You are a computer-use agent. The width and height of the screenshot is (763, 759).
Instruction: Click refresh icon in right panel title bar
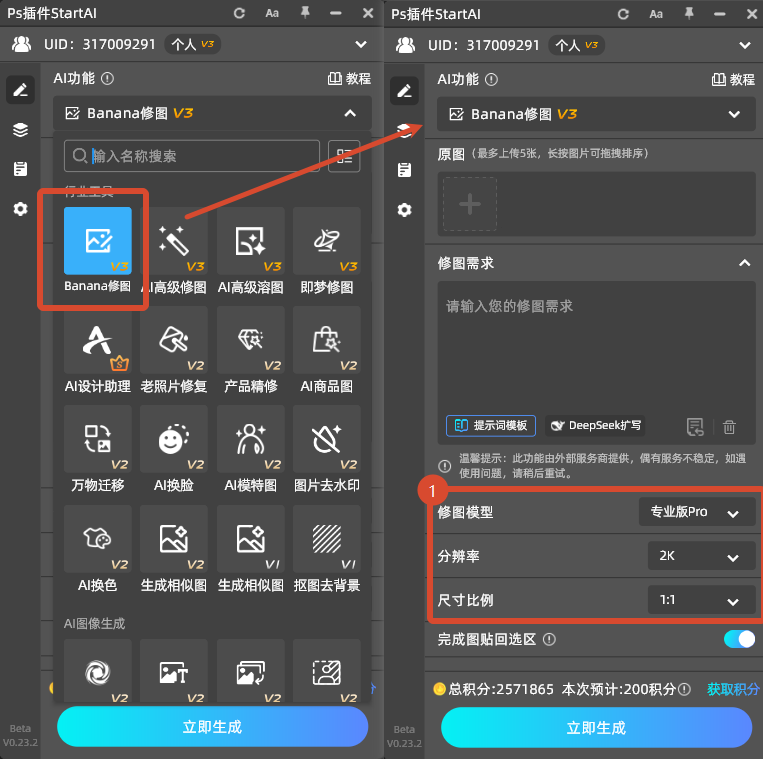(623, 14)
